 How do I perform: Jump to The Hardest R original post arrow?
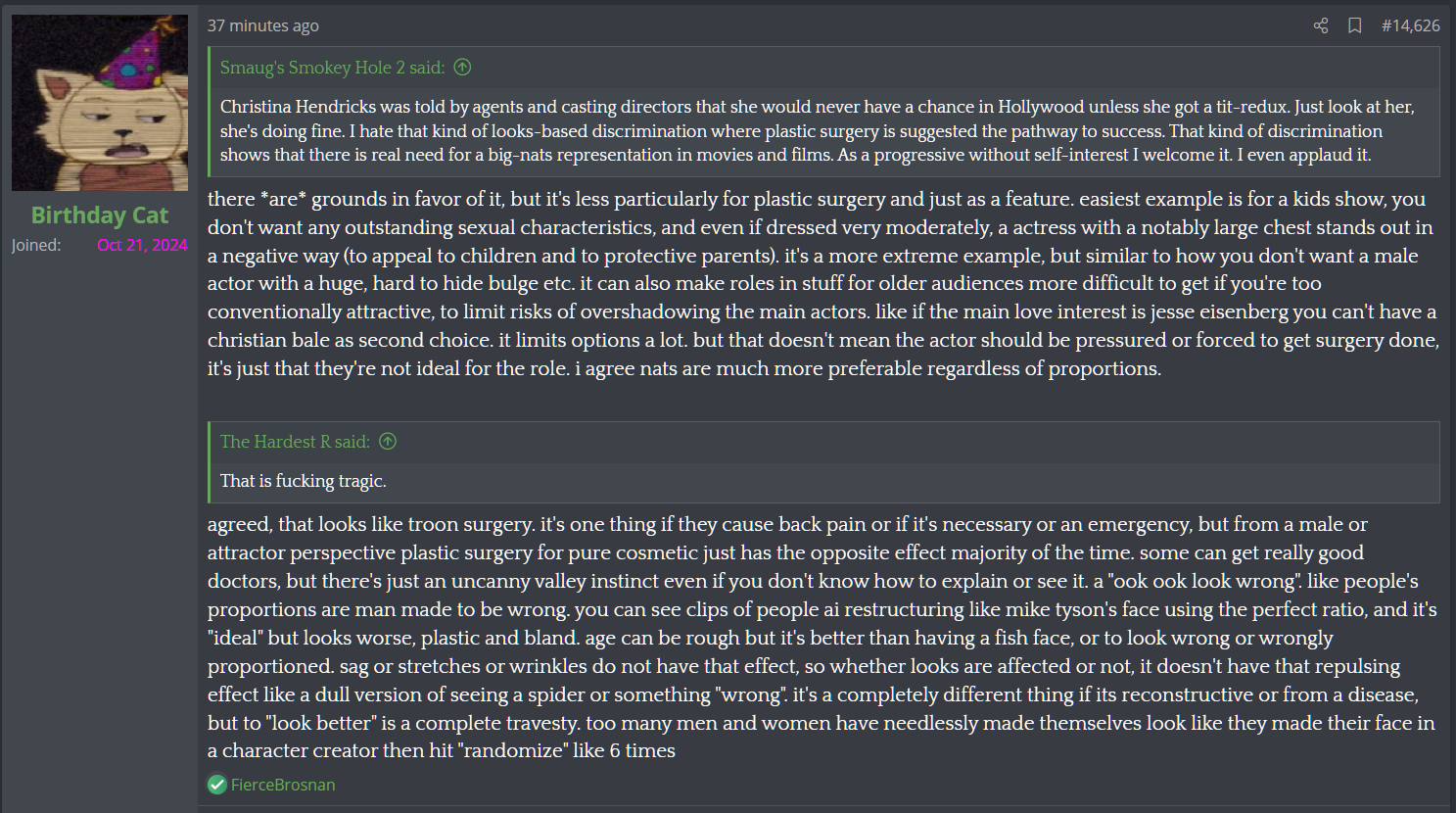tap(388, 442)
